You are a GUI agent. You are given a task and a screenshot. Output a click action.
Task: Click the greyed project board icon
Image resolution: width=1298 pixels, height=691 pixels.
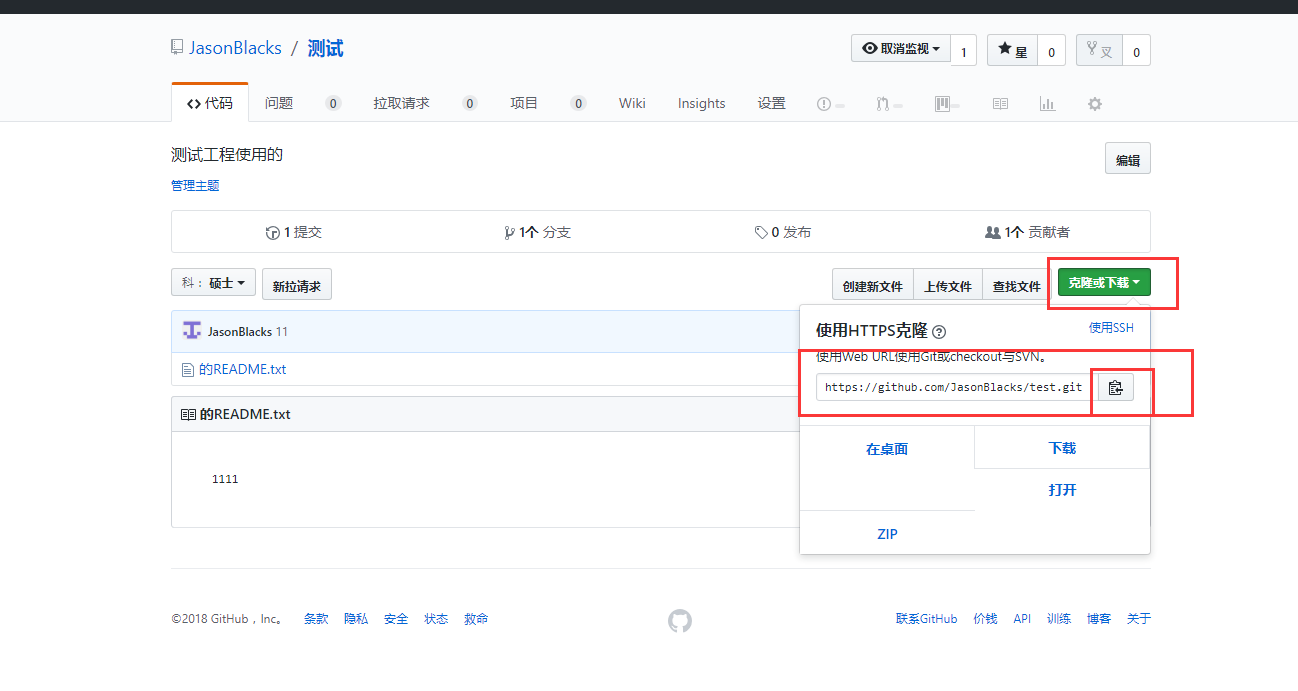click(x=942, y=103)
